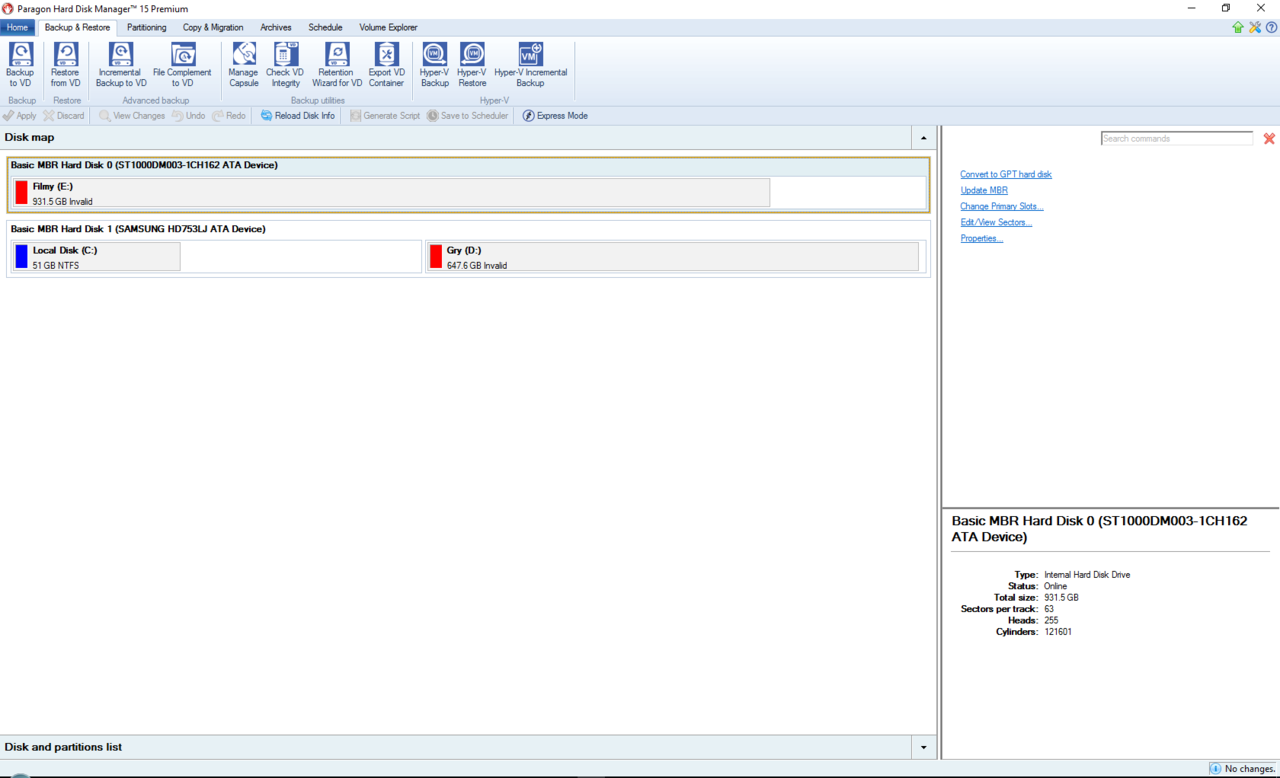Screen dimensions: 1280x778
Task: Open the Volume Explorer tab
Action: coord(388,27)
